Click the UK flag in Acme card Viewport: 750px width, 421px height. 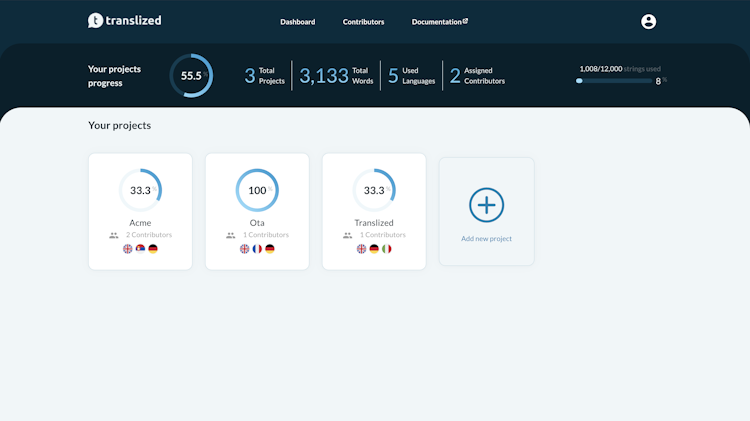point(128,249)
